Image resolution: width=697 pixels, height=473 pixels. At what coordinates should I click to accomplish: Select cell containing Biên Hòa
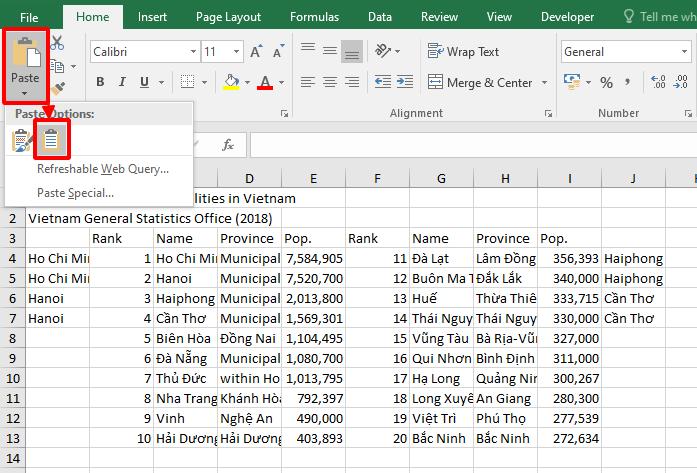(185, 339)
